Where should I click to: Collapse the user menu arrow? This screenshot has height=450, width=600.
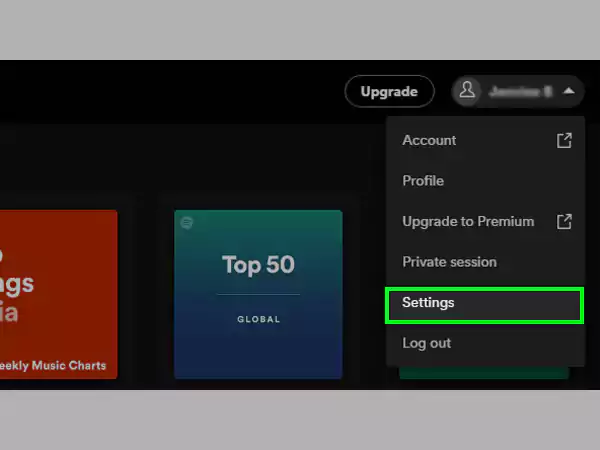(569, 91)
